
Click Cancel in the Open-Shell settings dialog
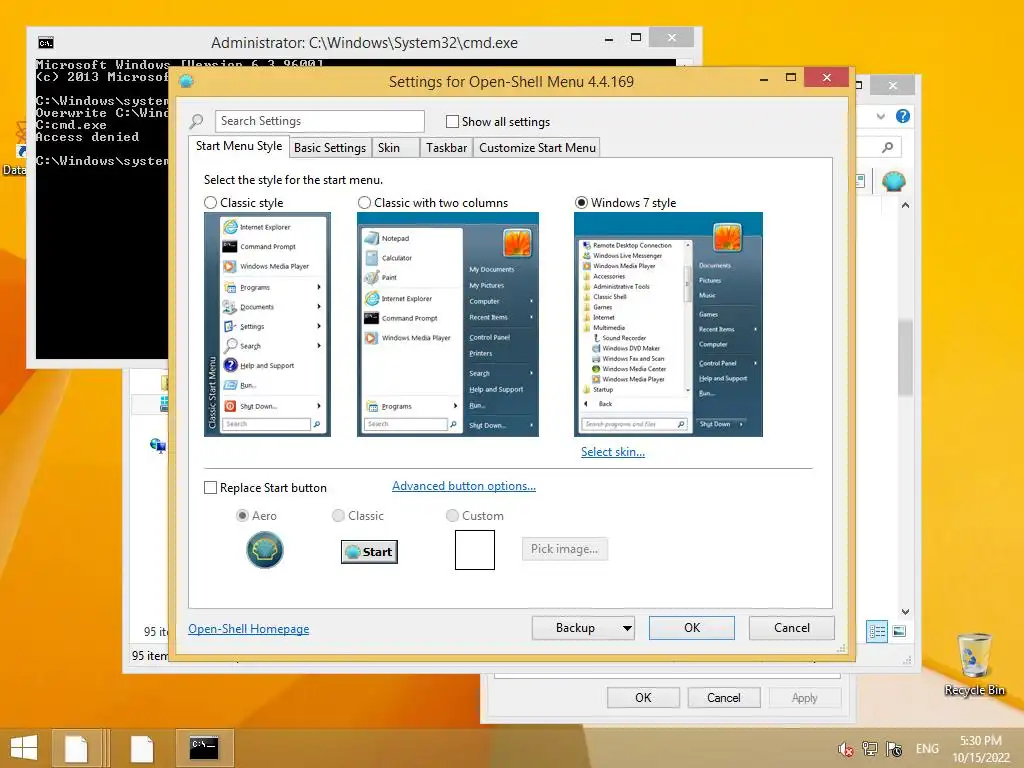tap(792, 628)
